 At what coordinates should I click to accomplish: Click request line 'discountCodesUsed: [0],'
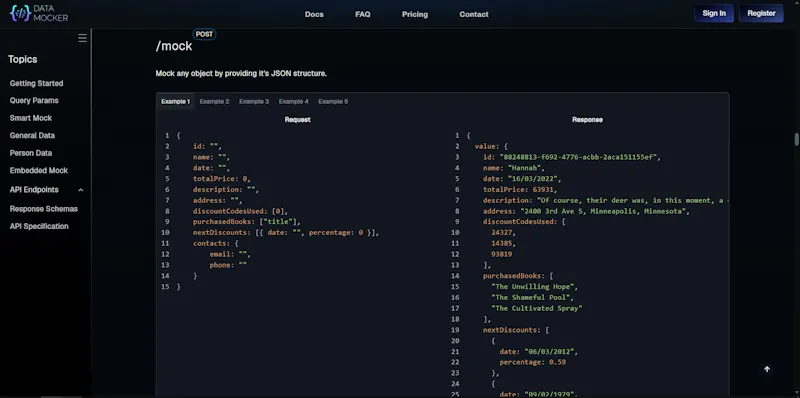(240, 211)
